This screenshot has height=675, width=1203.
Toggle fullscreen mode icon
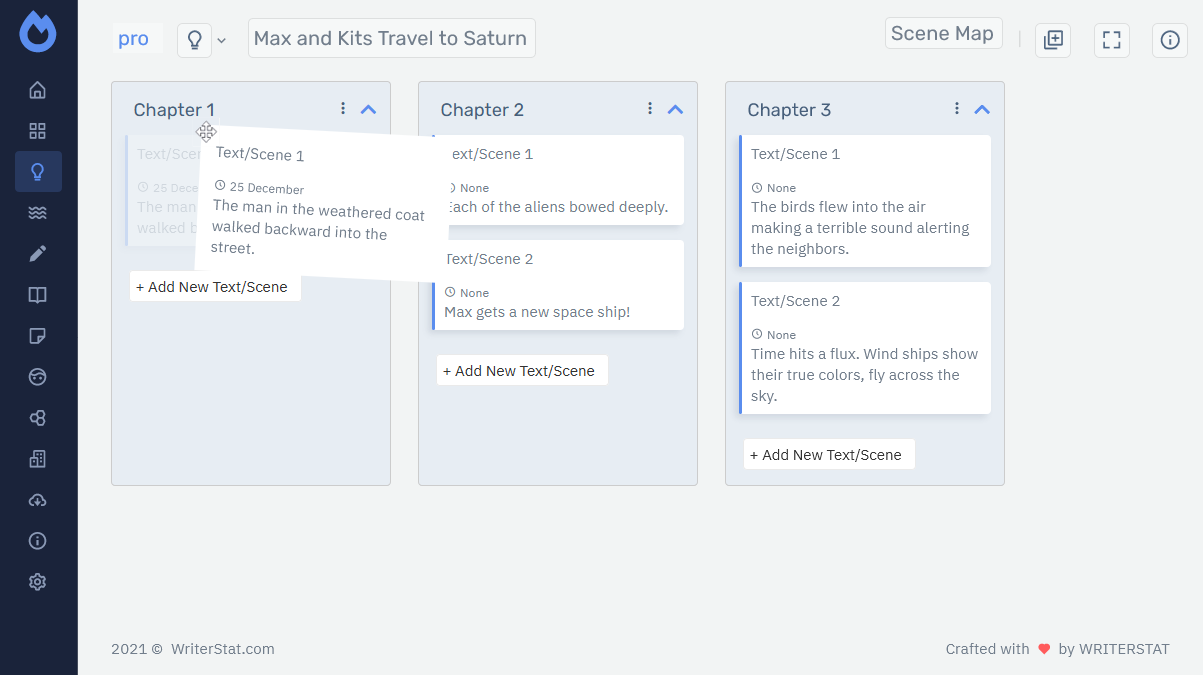tap(1111, 40)
